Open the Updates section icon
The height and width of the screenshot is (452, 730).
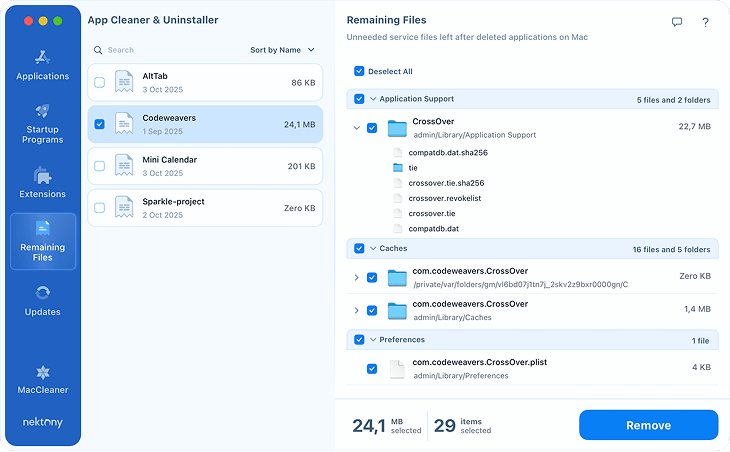43,293
